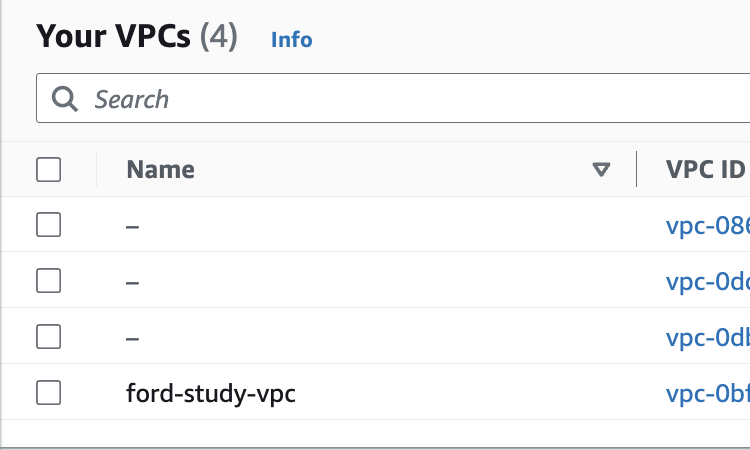
Task: Click the empty name dash in the third row
Action: pos(132,339)
